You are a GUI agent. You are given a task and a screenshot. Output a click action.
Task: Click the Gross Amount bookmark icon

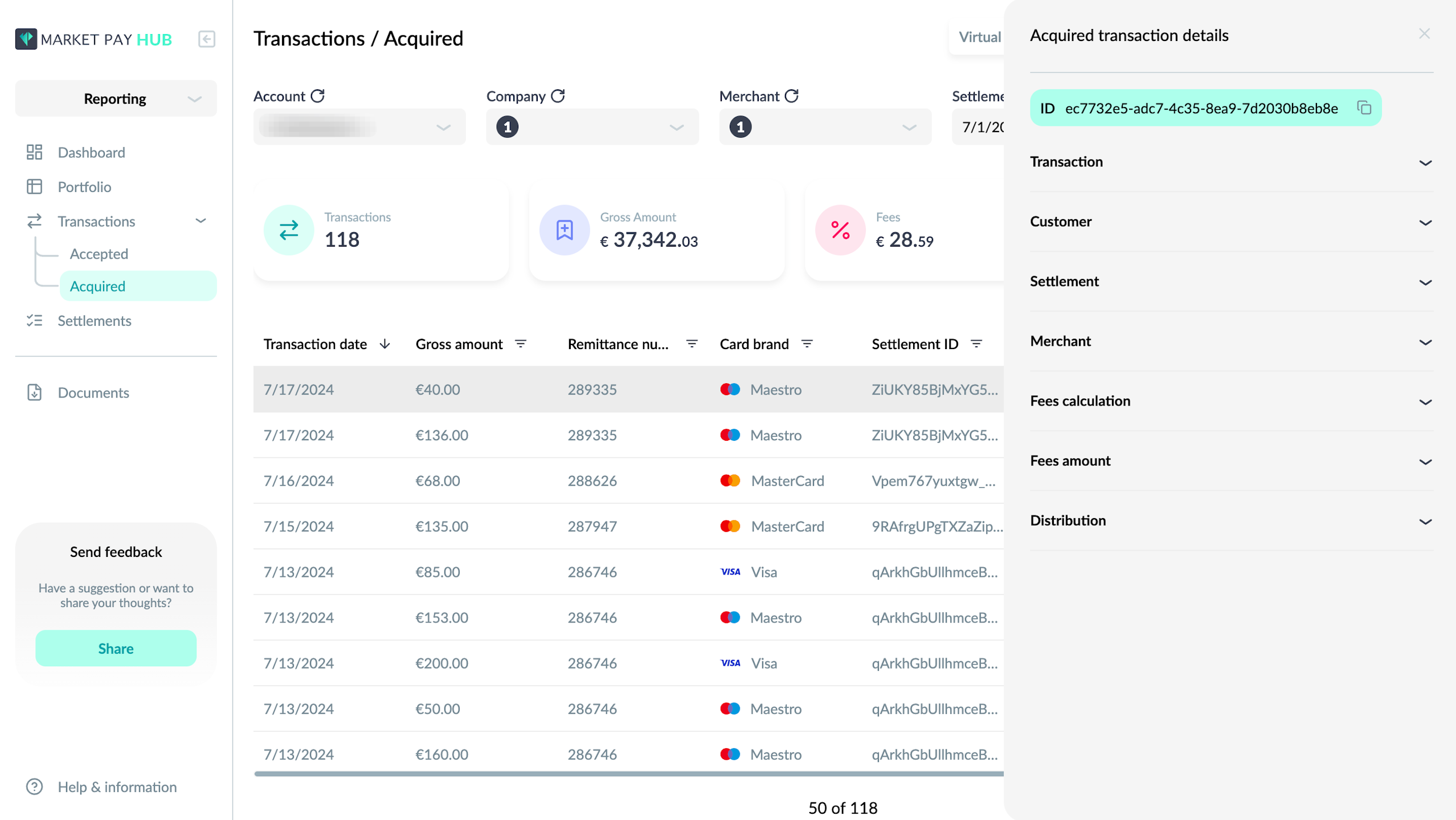(x=565, y=229)
